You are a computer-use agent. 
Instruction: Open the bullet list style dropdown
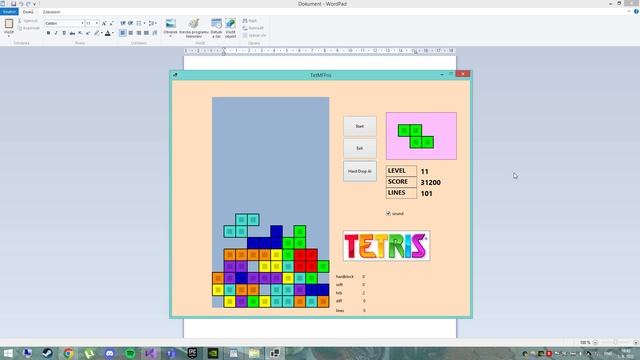click(x=144, y=23)
